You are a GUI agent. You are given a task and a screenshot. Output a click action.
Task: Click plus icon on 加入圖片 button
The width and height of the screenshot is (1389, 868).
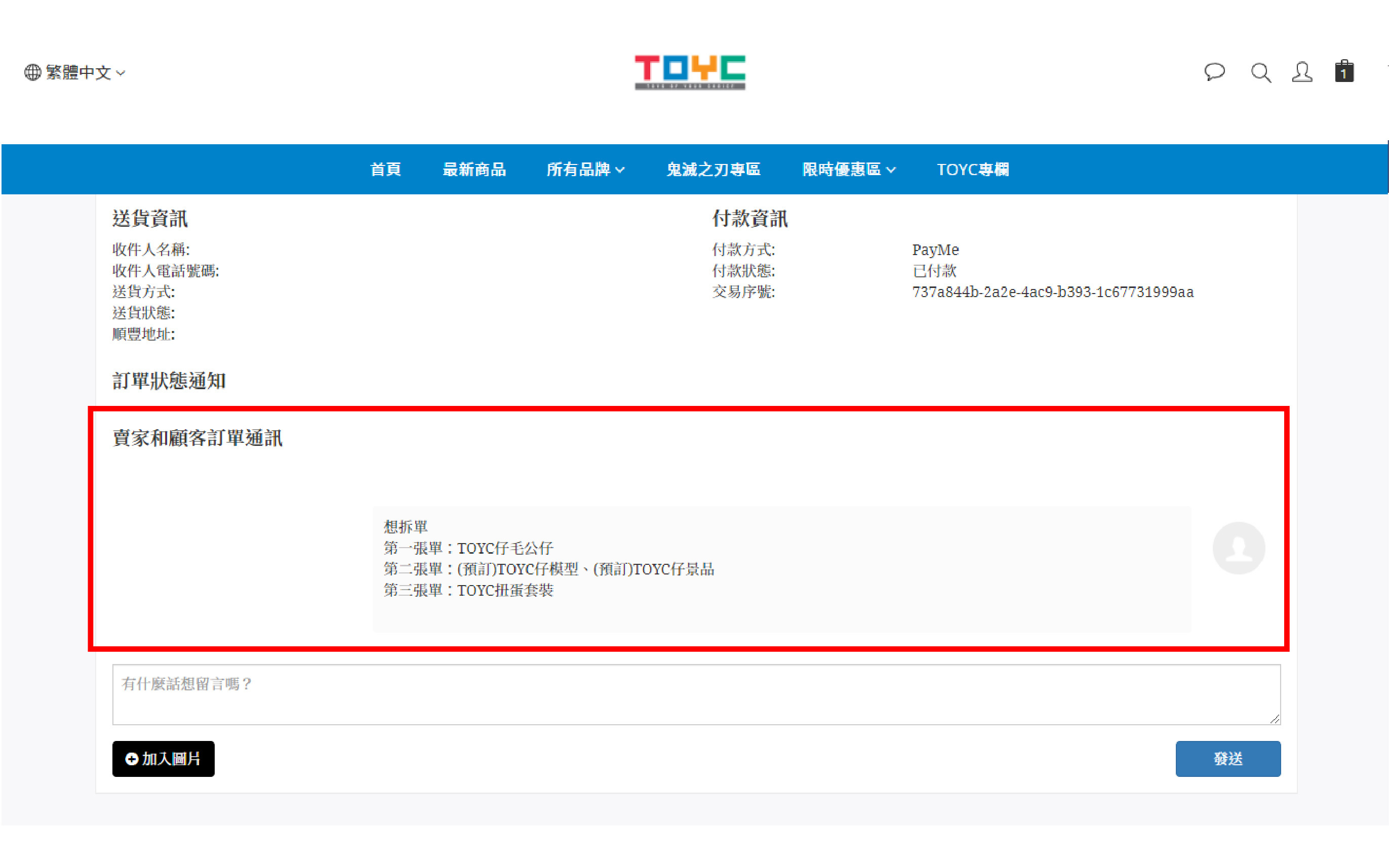[132, 759]
